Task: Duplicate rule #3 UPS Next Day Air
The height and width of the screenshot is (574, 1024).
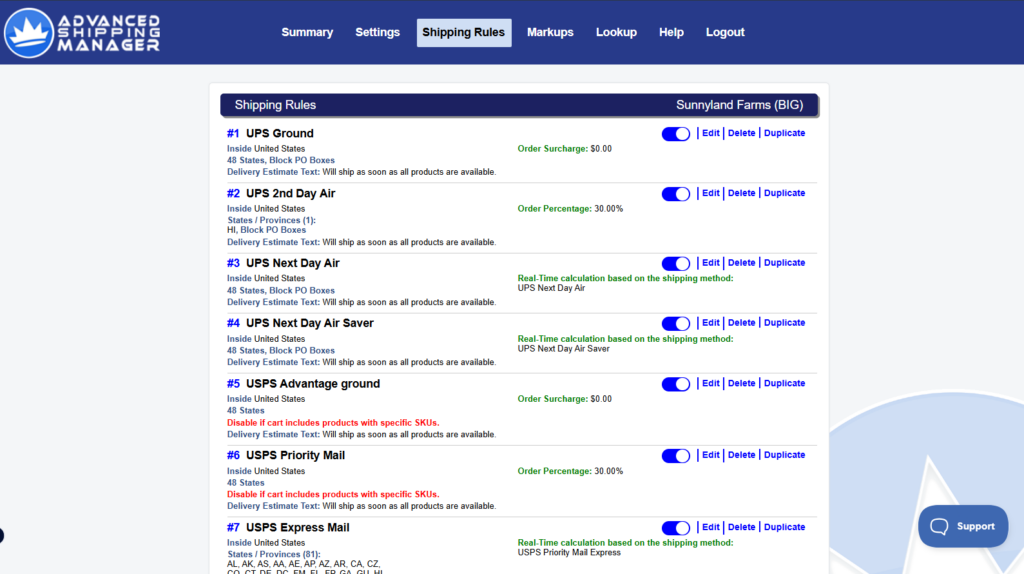Action: click(x=784, y=263)
